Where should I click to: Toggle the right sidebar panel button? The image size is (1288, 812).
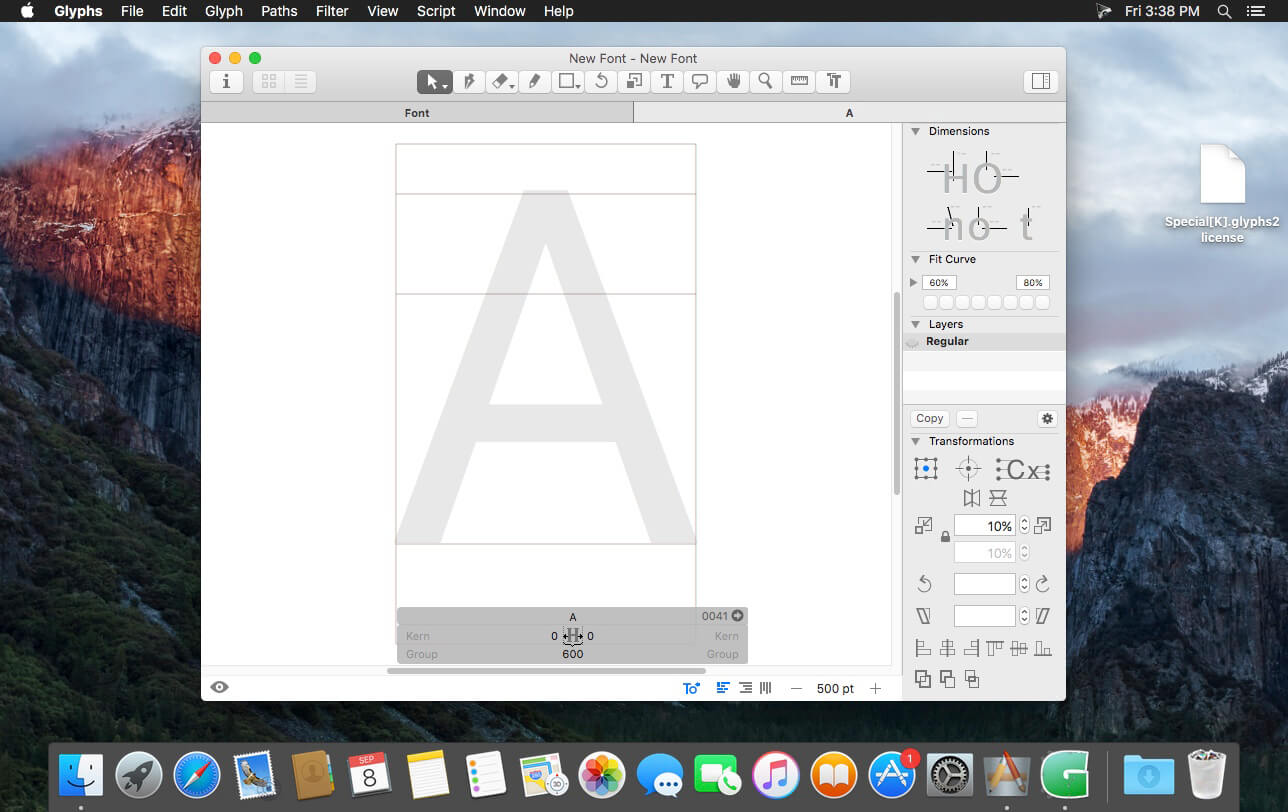tap(1040, 82)
